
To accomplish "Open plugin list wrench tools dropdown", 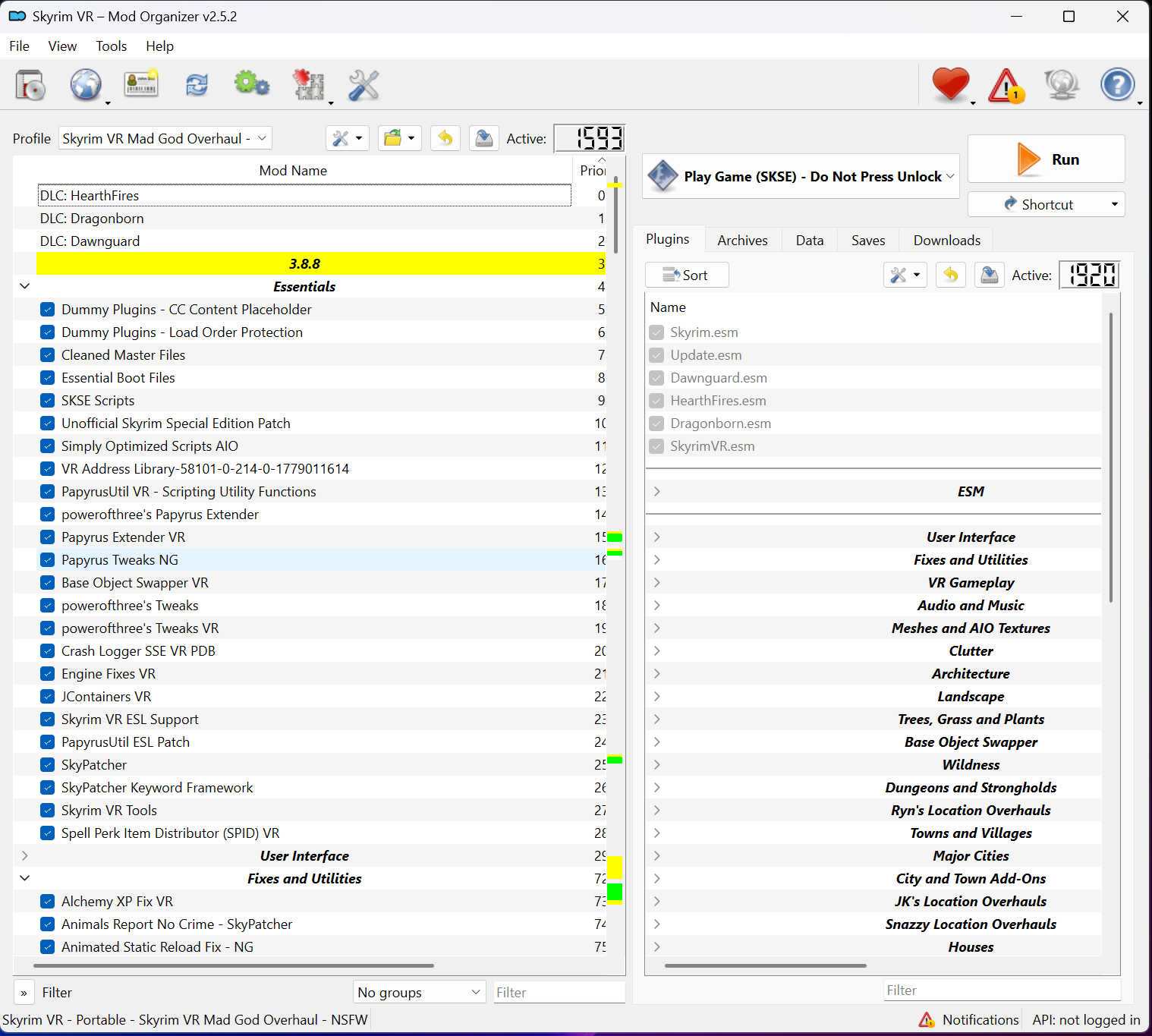I will (x=905, y=275).
